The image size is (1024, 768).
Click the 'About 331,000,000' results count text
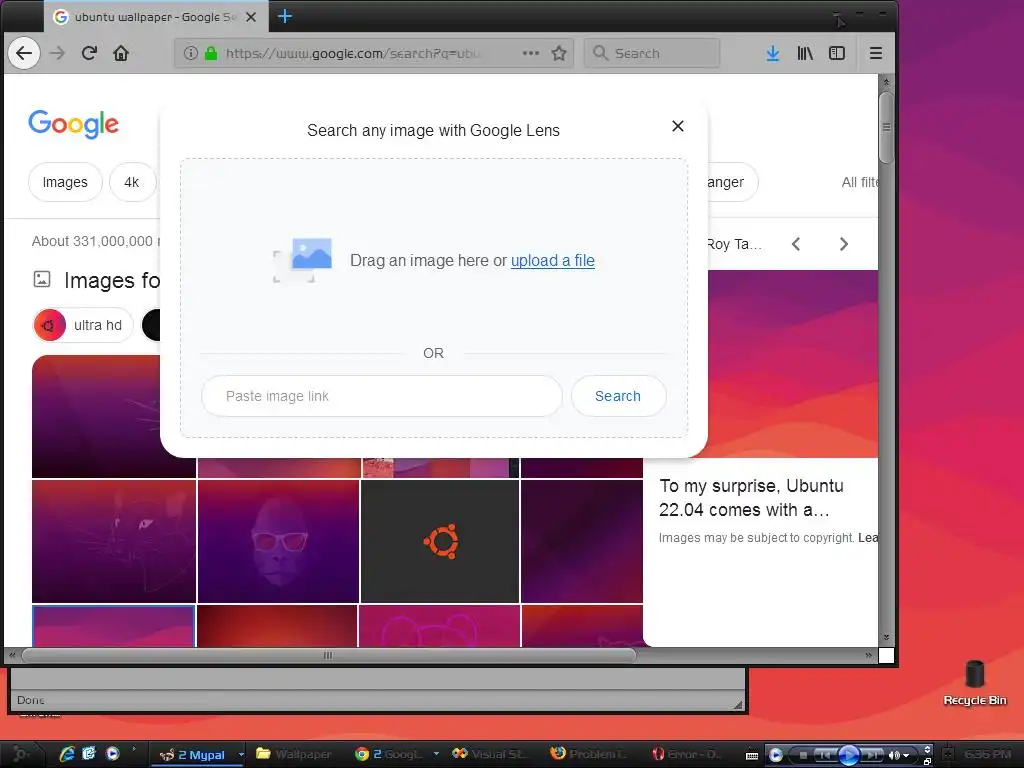(95, 242)
